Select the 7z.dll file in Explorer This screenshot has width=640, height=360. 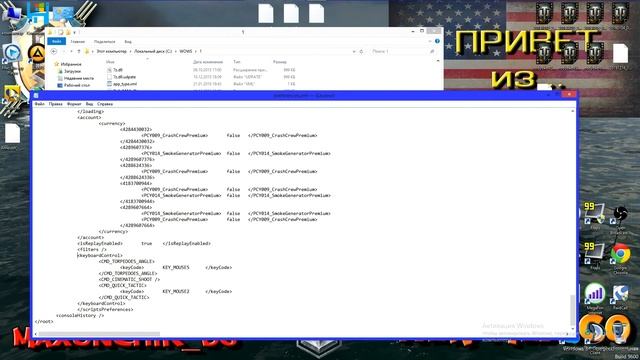click(118, 70)
